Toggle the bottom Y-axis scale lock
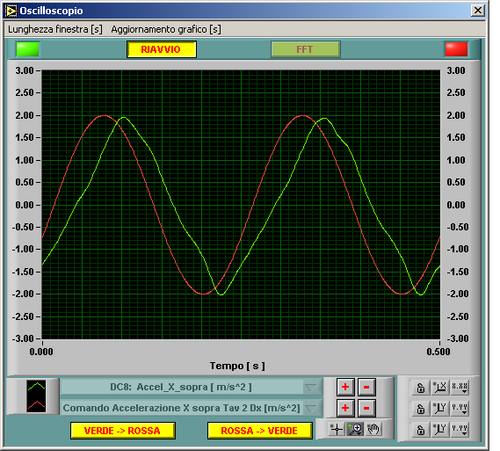 coord(420,430)
